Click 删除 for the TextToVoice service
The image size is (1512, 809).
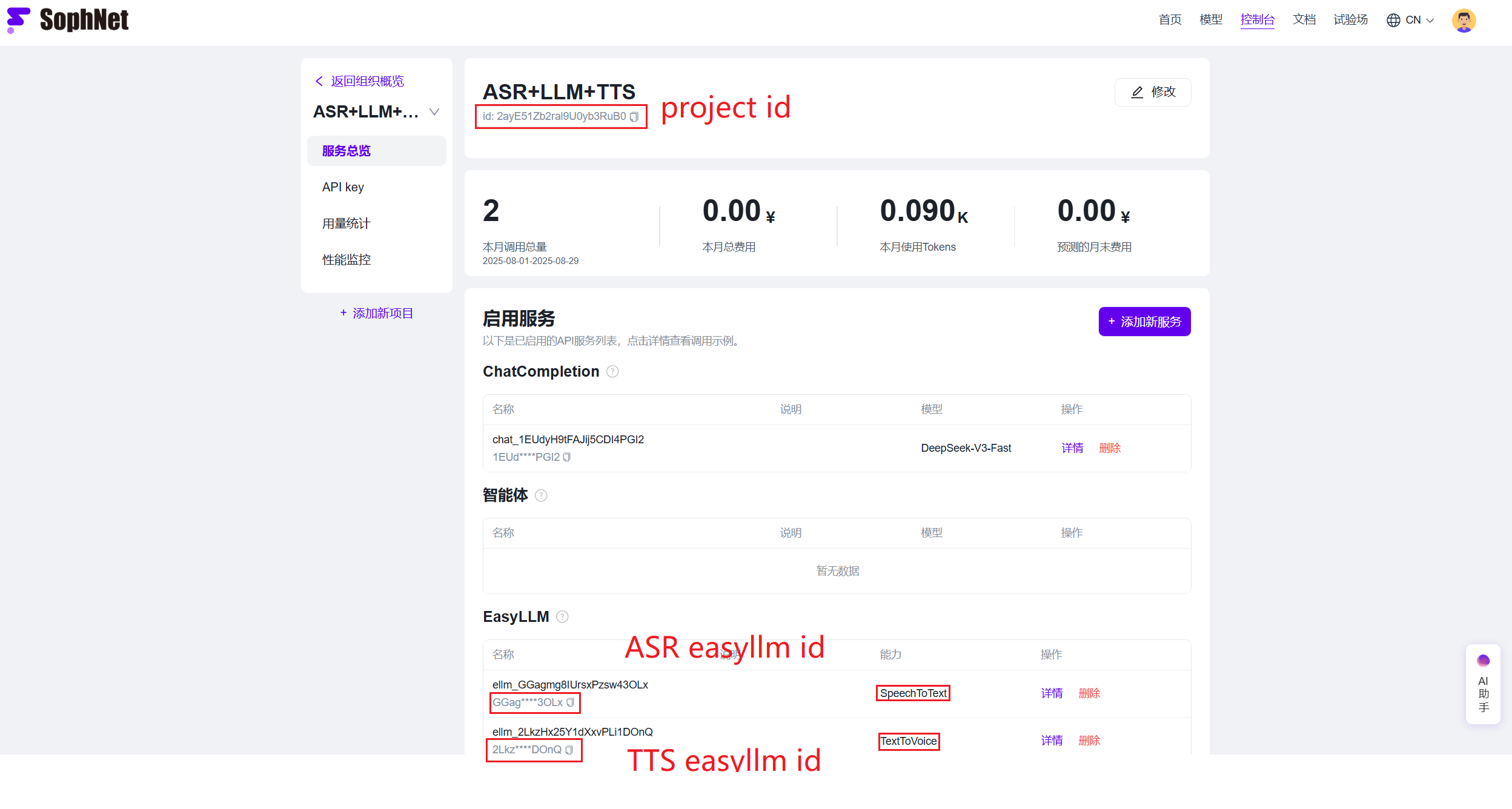pos(1089,741)
